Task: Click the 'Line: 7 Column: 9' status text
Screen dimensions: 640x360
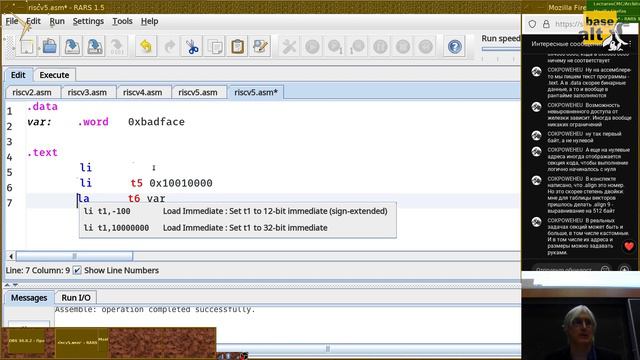Action: coord(38,270)
